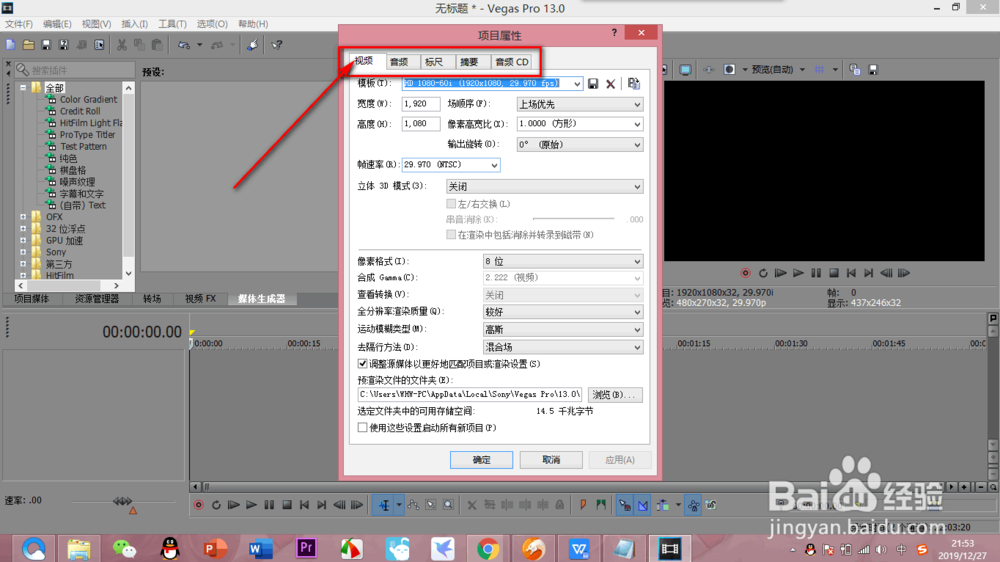Click the Premiere Pro taskbar icon
The height and width of the screenshot is (562, 1000).
[x=306, y=548]
